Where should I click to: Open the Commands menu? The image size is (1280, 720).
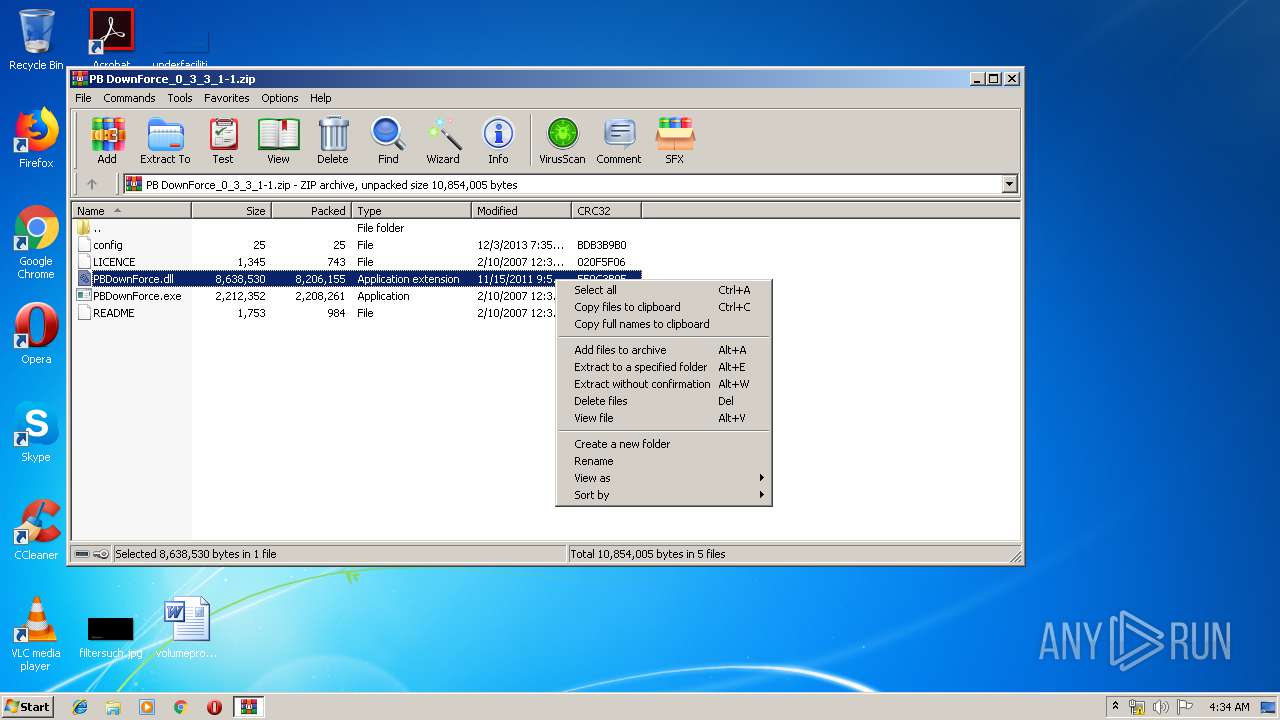129,98
